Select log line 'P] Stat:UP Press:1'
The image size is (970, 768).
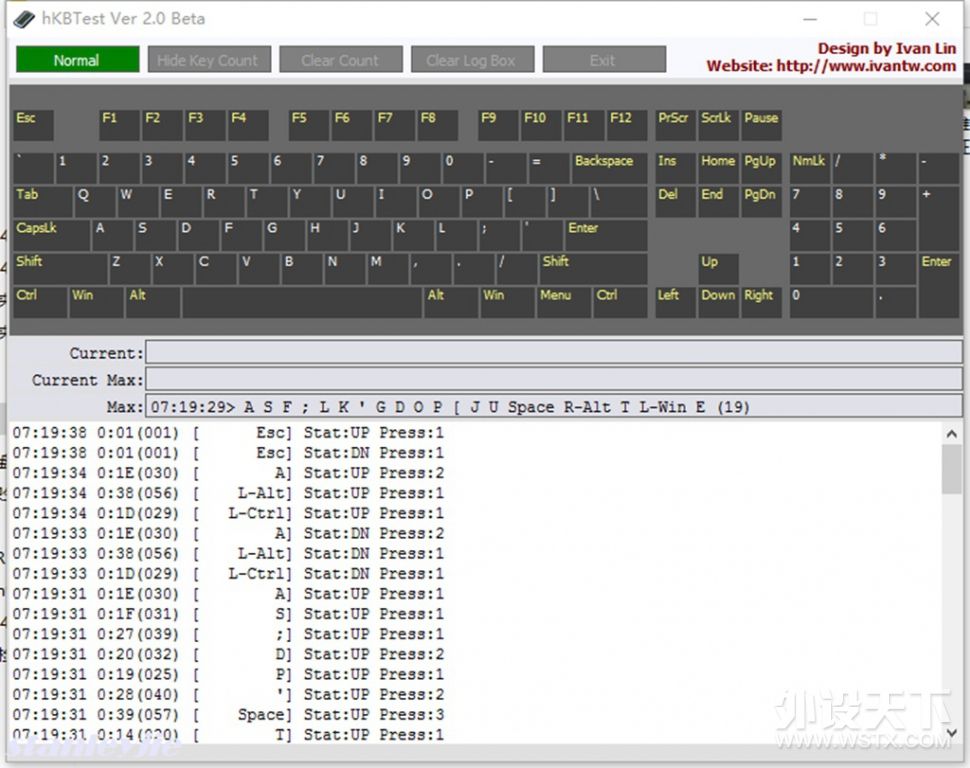[x=228, y=674]
